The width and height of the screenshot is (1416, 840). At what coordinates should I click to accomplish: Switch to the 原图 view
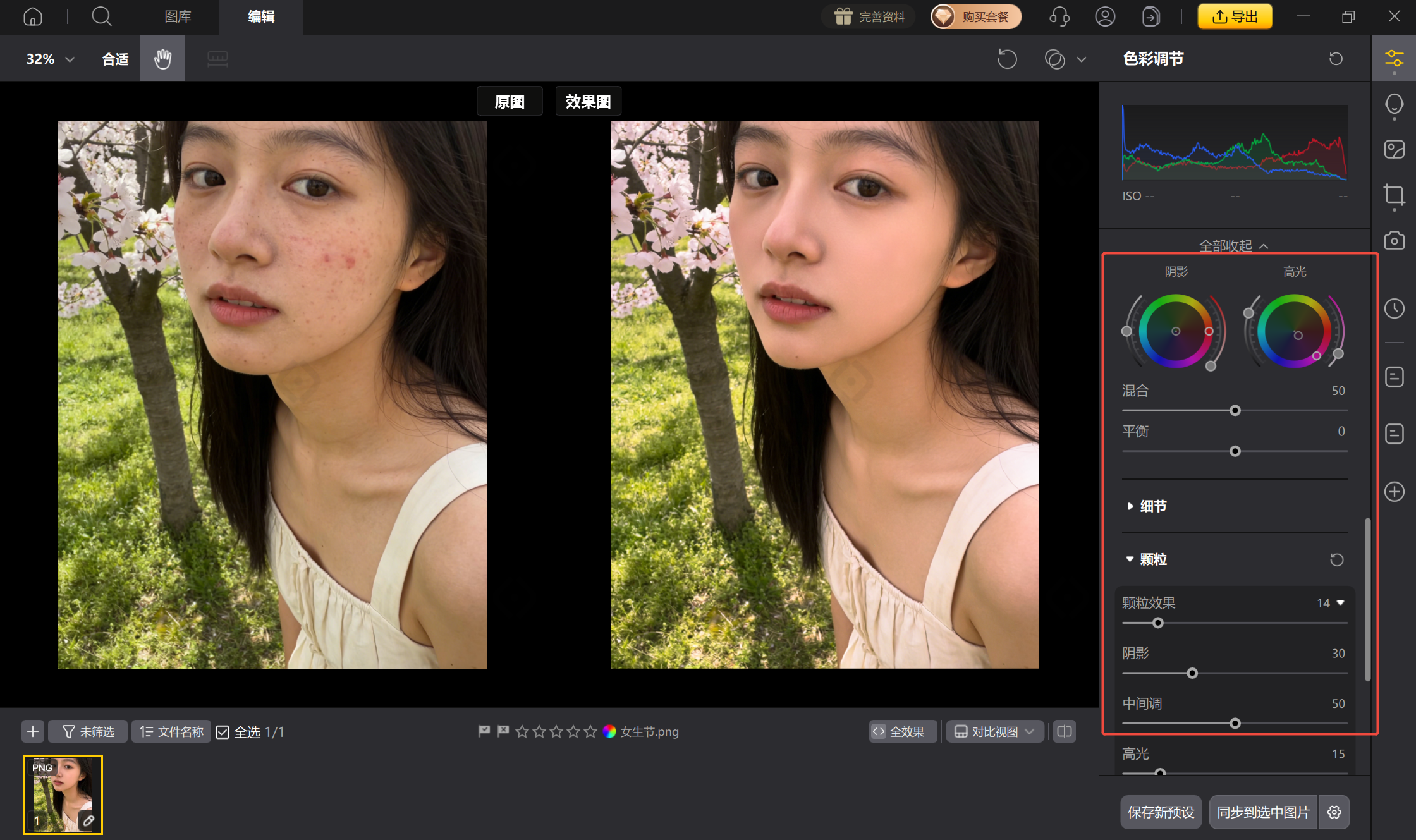click(510, 101)
